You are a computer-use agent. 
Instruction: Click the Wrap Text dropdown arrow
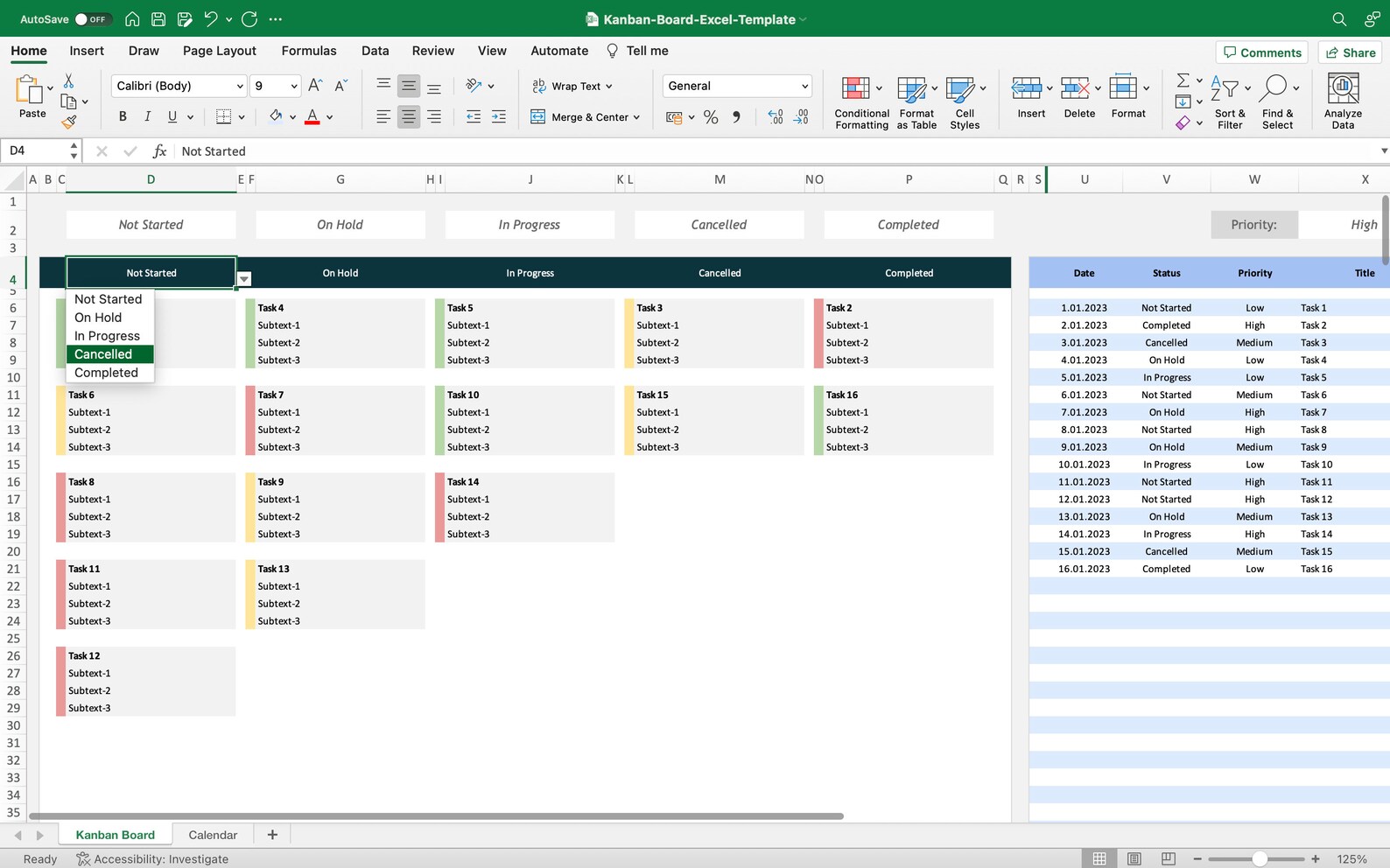coord(609,87)
